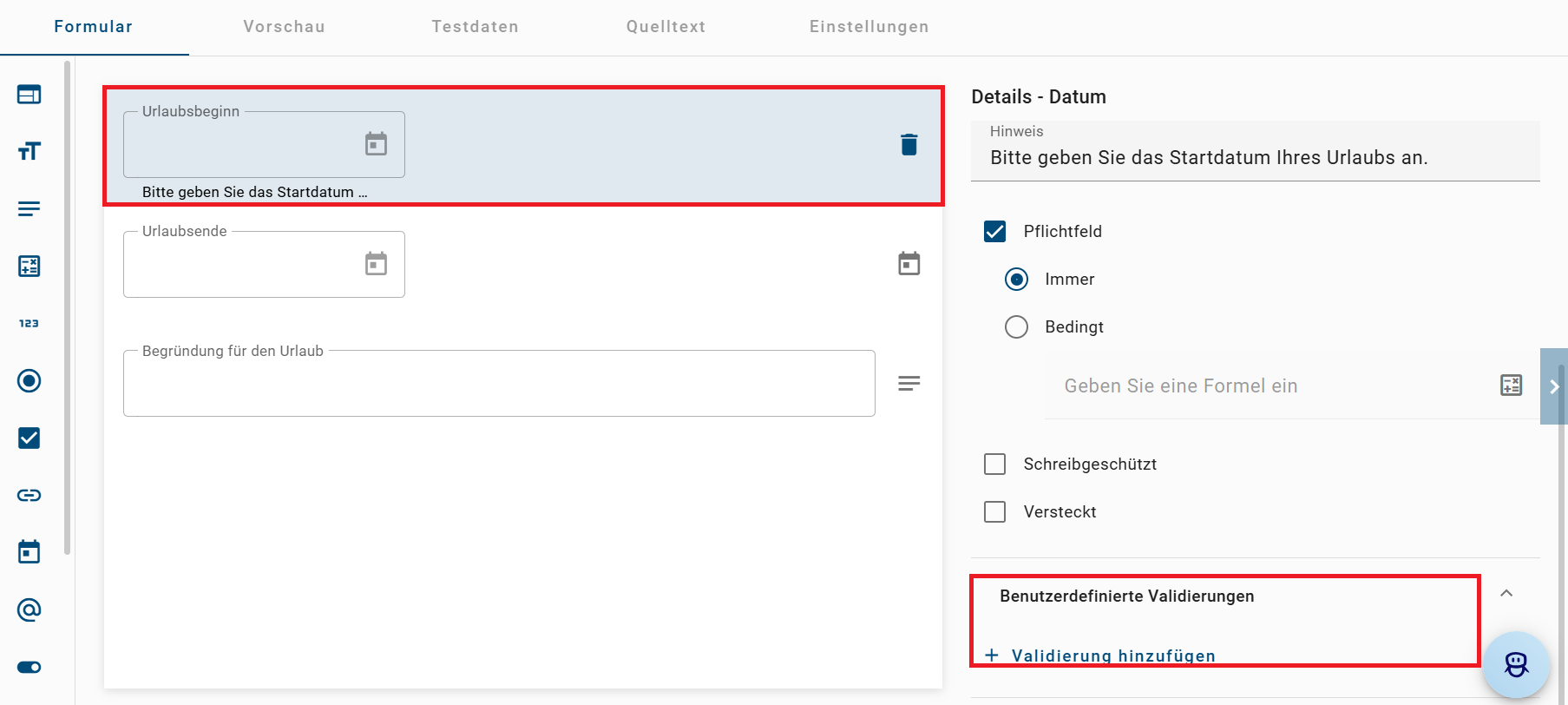
Task: Add a calculation field from sidebar
Action: pos(29,266)
